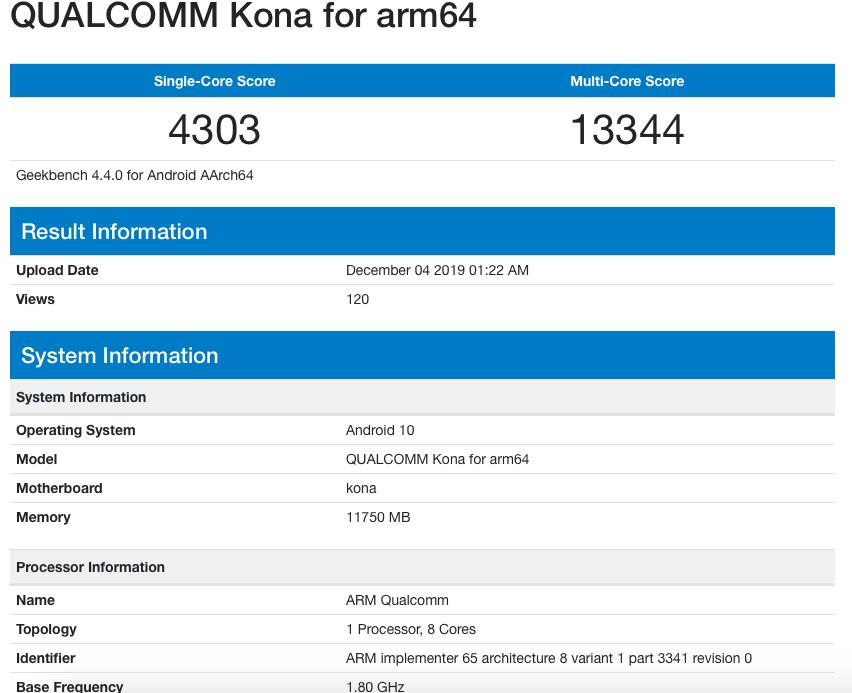
Task: Click the QUALCOMM Kona for arm64 page title
Action: [243, 15]
